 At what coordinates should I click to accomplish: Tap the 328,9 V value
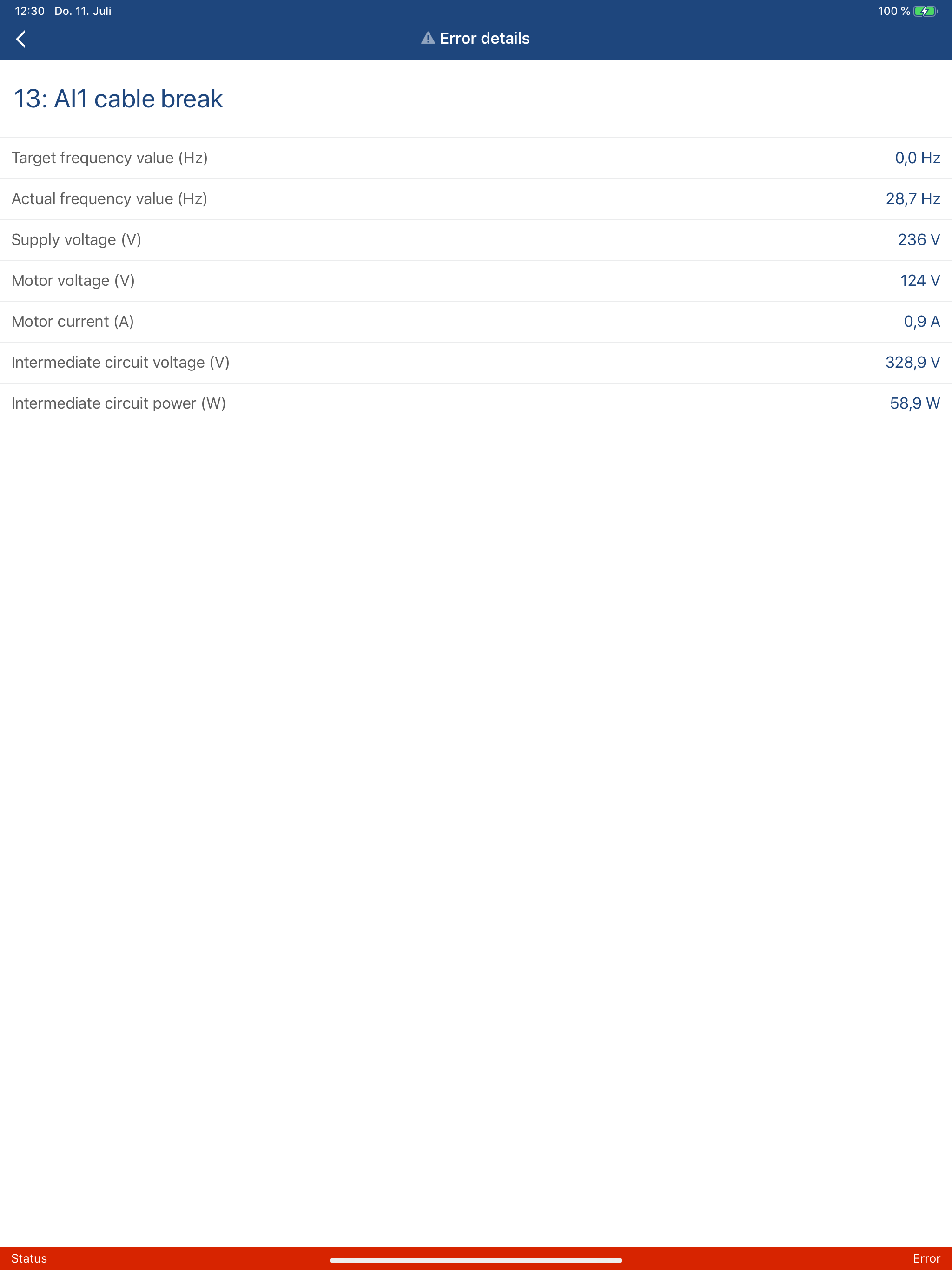click(x=912, y=362)
